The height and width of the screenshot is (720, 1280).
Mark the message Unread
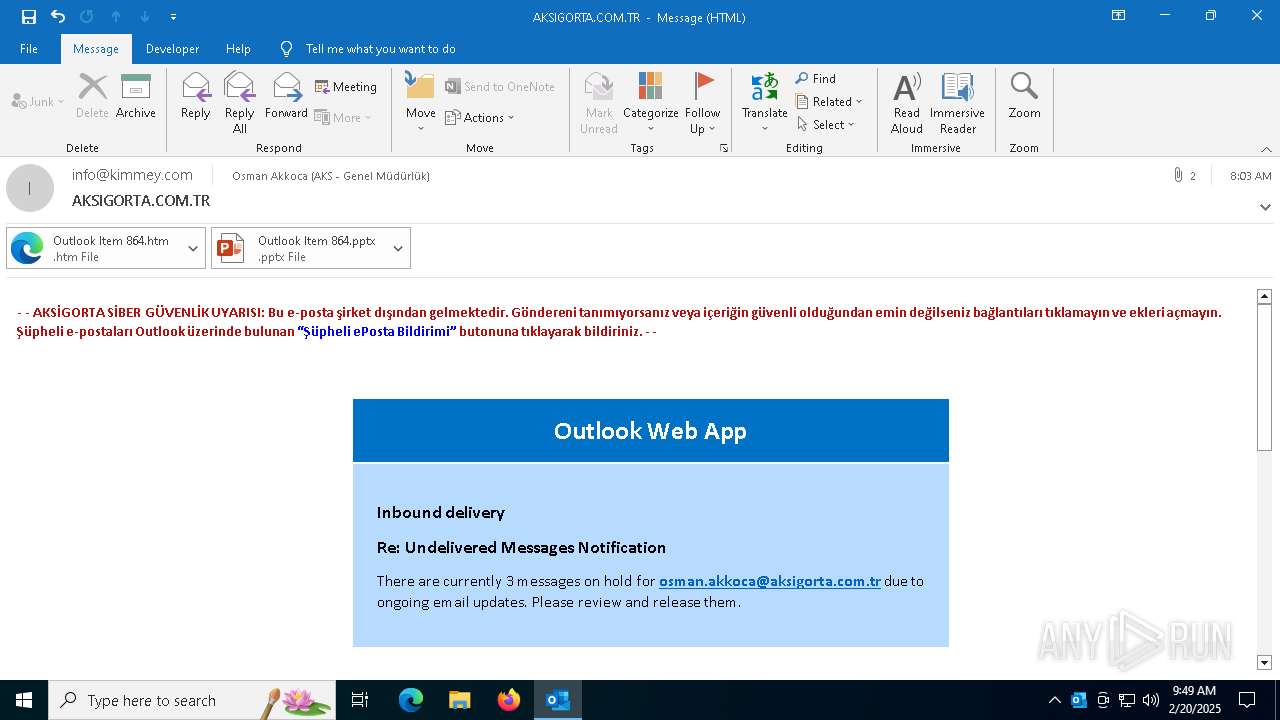(599, 103)
